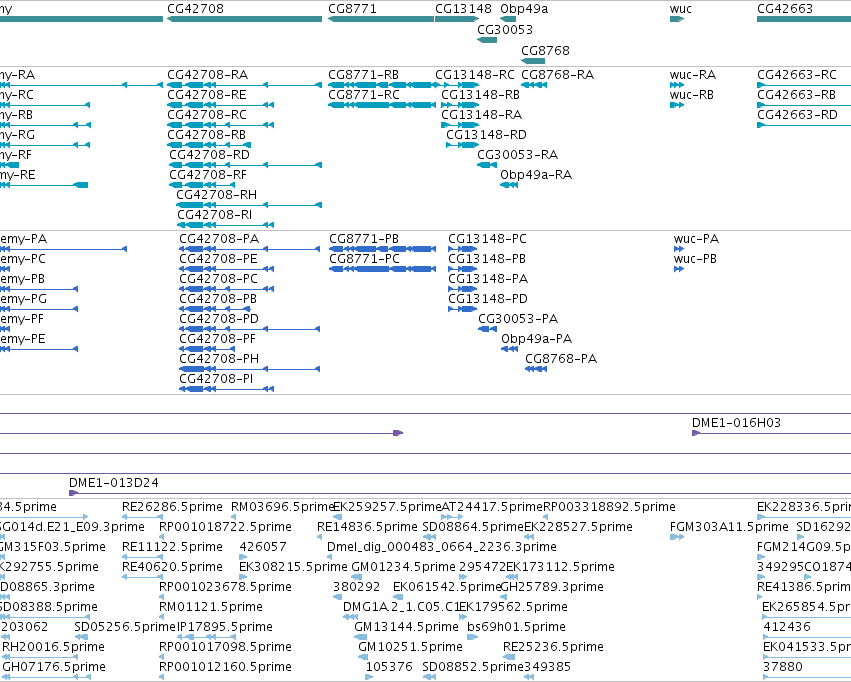Screen dimensions: 851x682
Task: Open transcript CG42708-RD
Action: 245,165
